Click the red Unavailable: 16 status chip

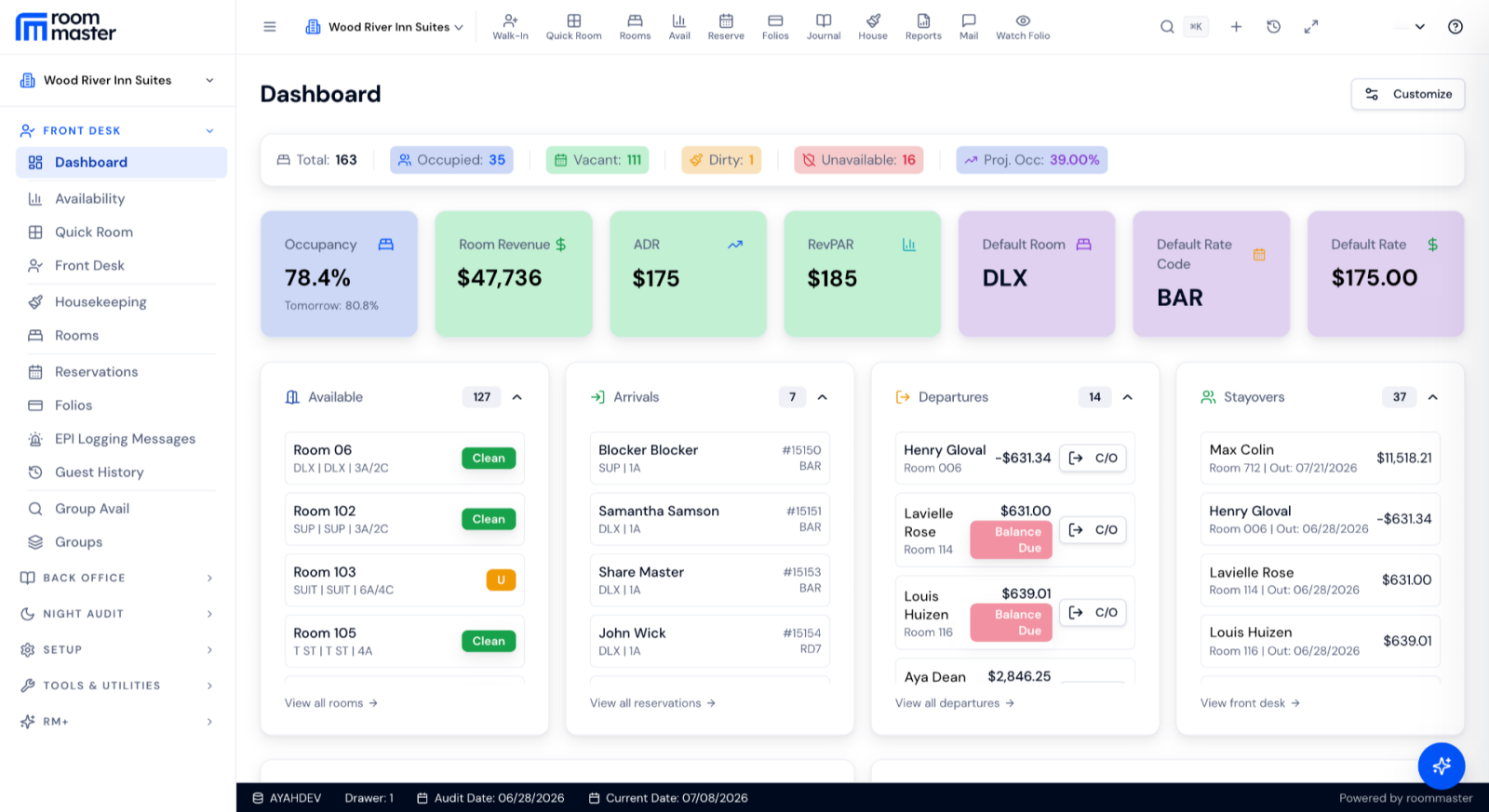tap(858, 160)
